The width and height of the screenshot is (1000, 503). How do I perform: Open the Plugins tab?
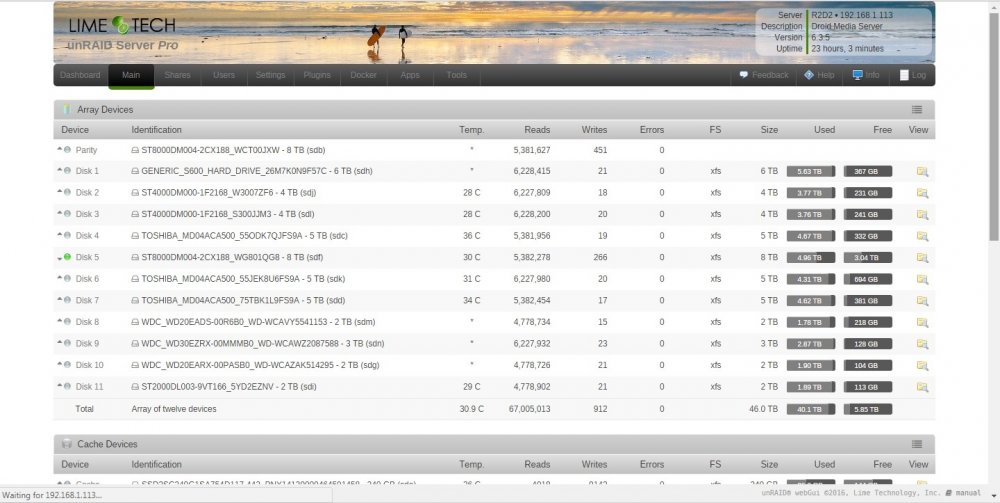[x=317, y=75]
